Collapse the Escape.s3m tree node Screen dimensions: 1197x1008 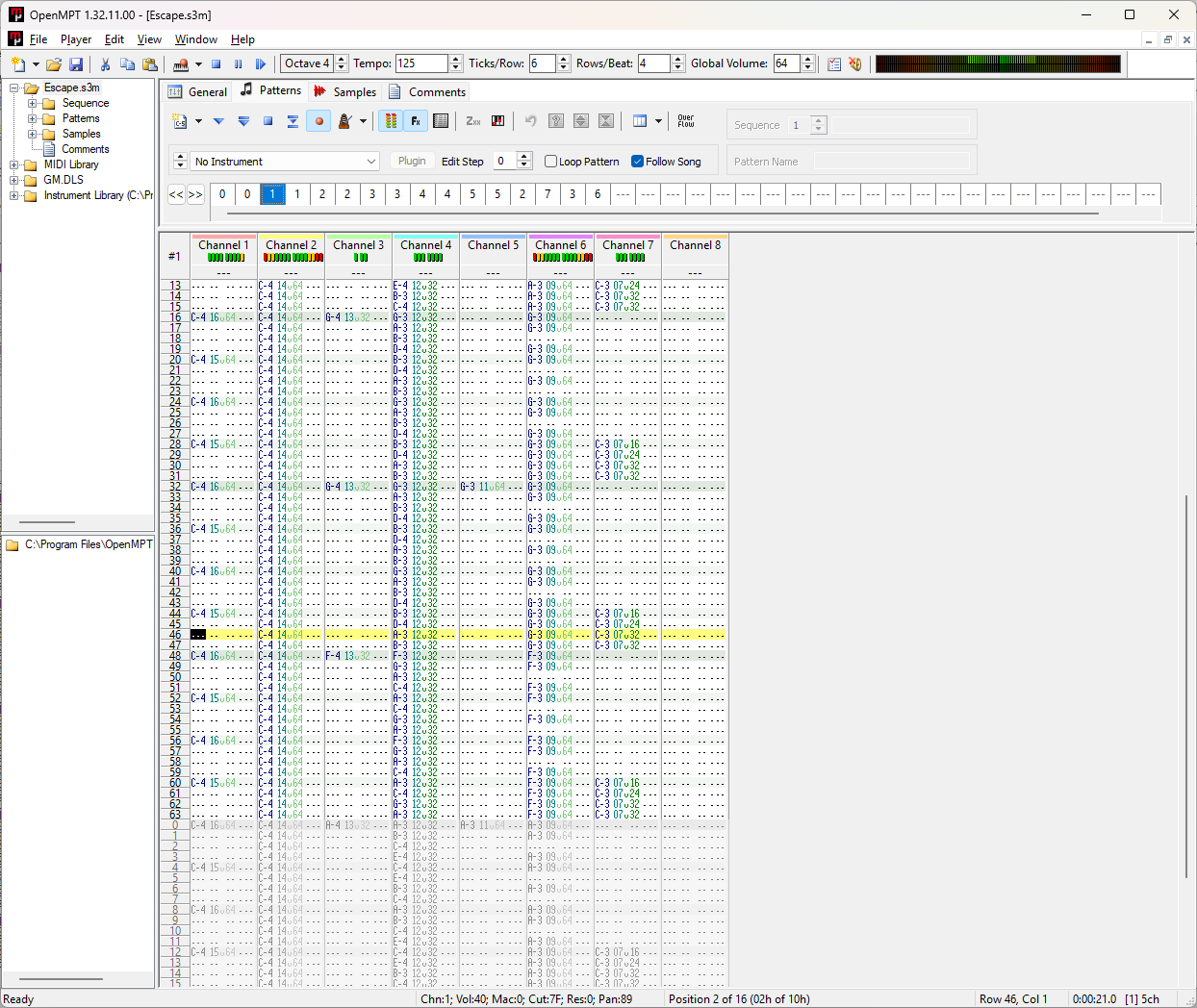coord(14,88)
